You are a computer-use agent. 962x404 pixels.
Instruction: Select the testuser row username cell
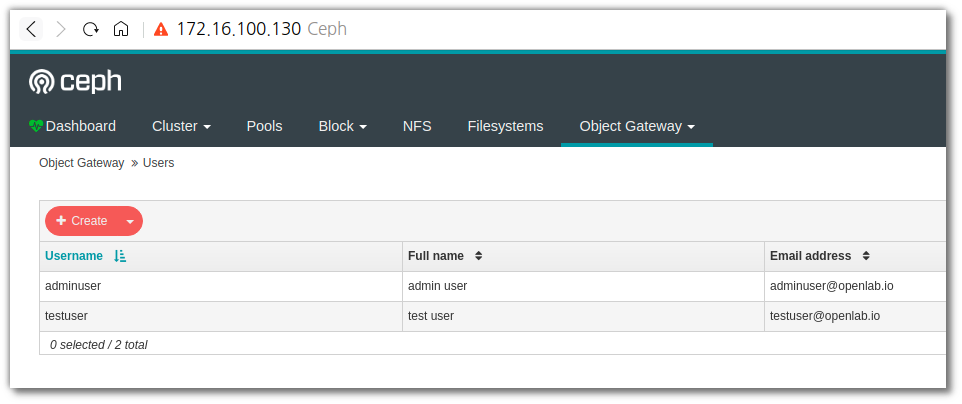(x=221, y=316)
